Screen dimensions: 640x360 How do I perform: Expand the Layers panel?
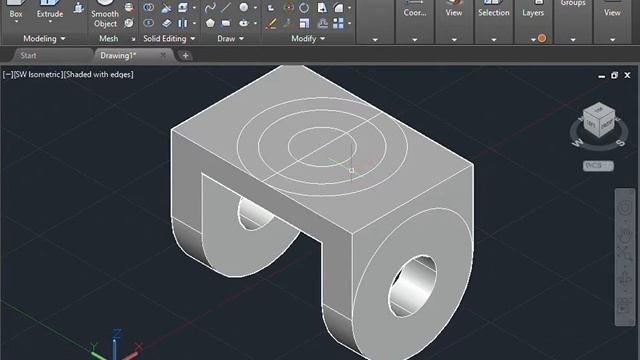pyautogui.click(x=533, y=40)
